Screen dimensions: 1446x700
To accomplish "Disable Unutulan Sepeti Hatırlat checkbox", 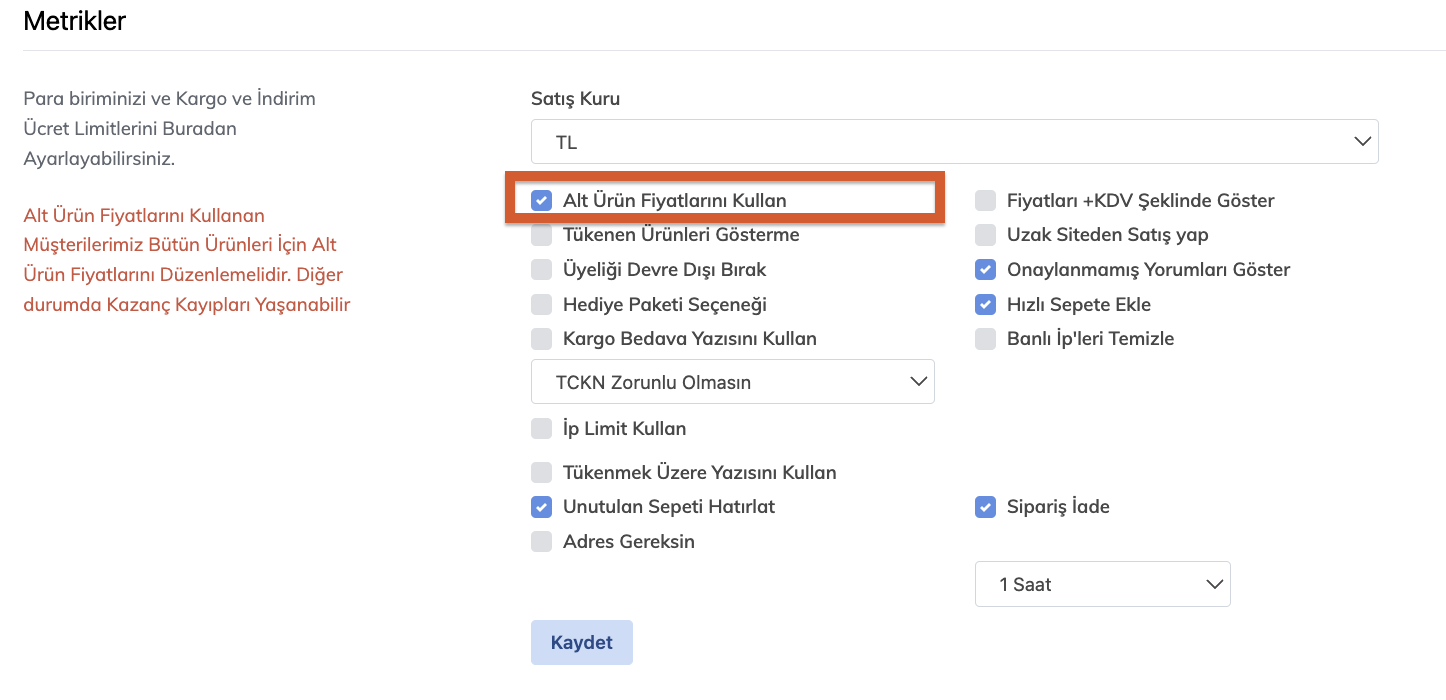I will (x=541, y=507).
